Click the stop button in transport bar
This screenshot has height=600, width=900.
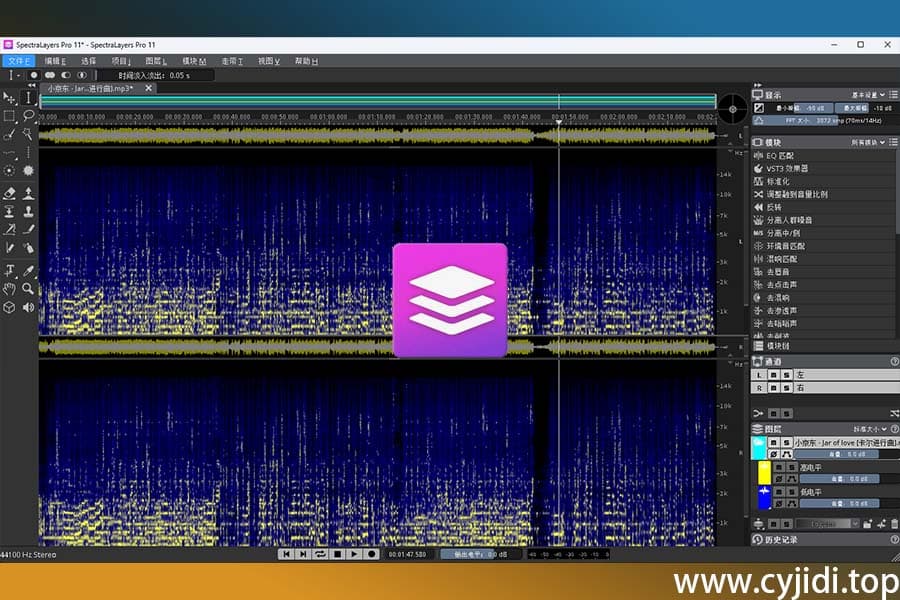click(338, 554)
